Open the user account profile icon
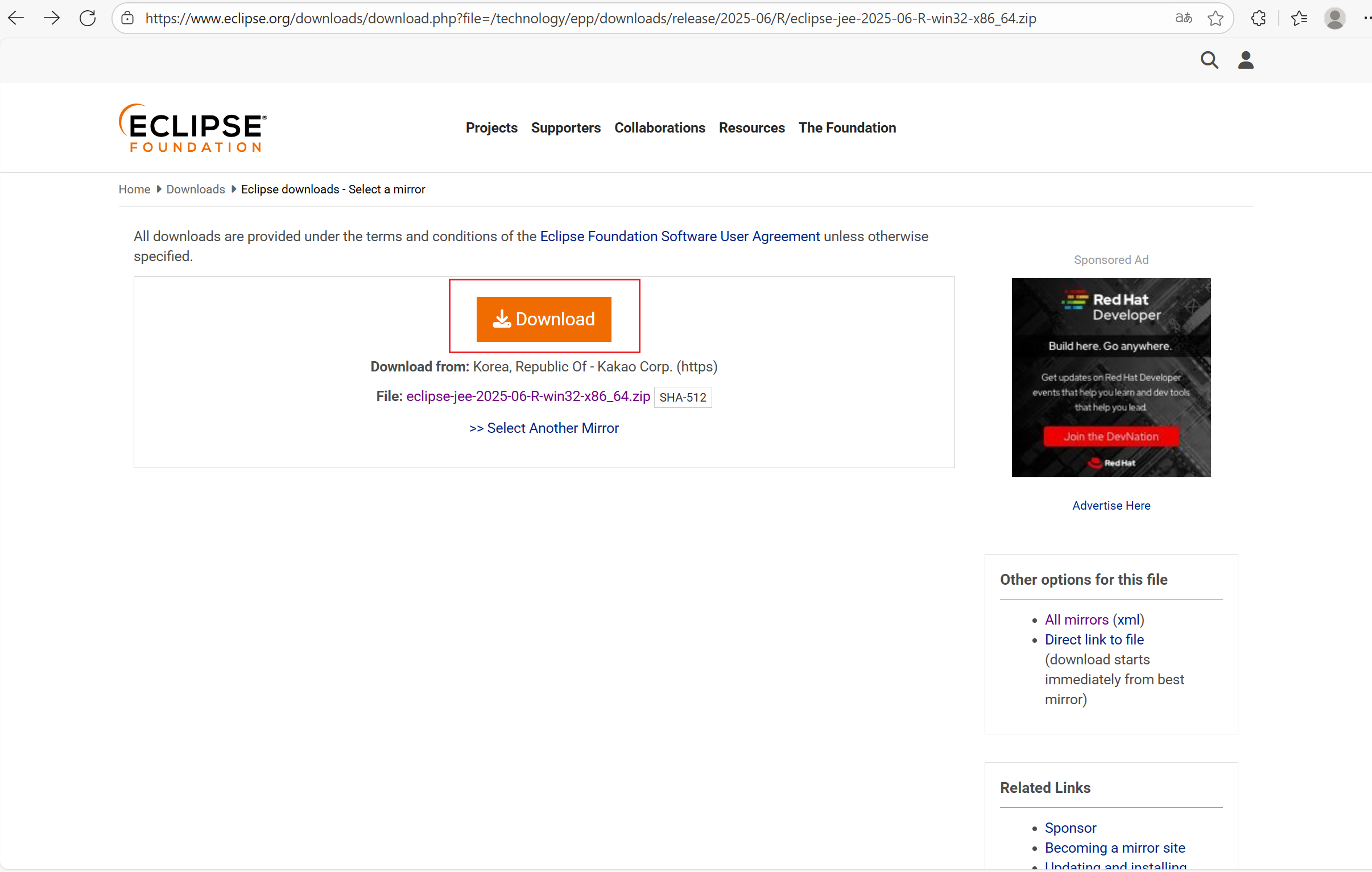 [1246, 60]
